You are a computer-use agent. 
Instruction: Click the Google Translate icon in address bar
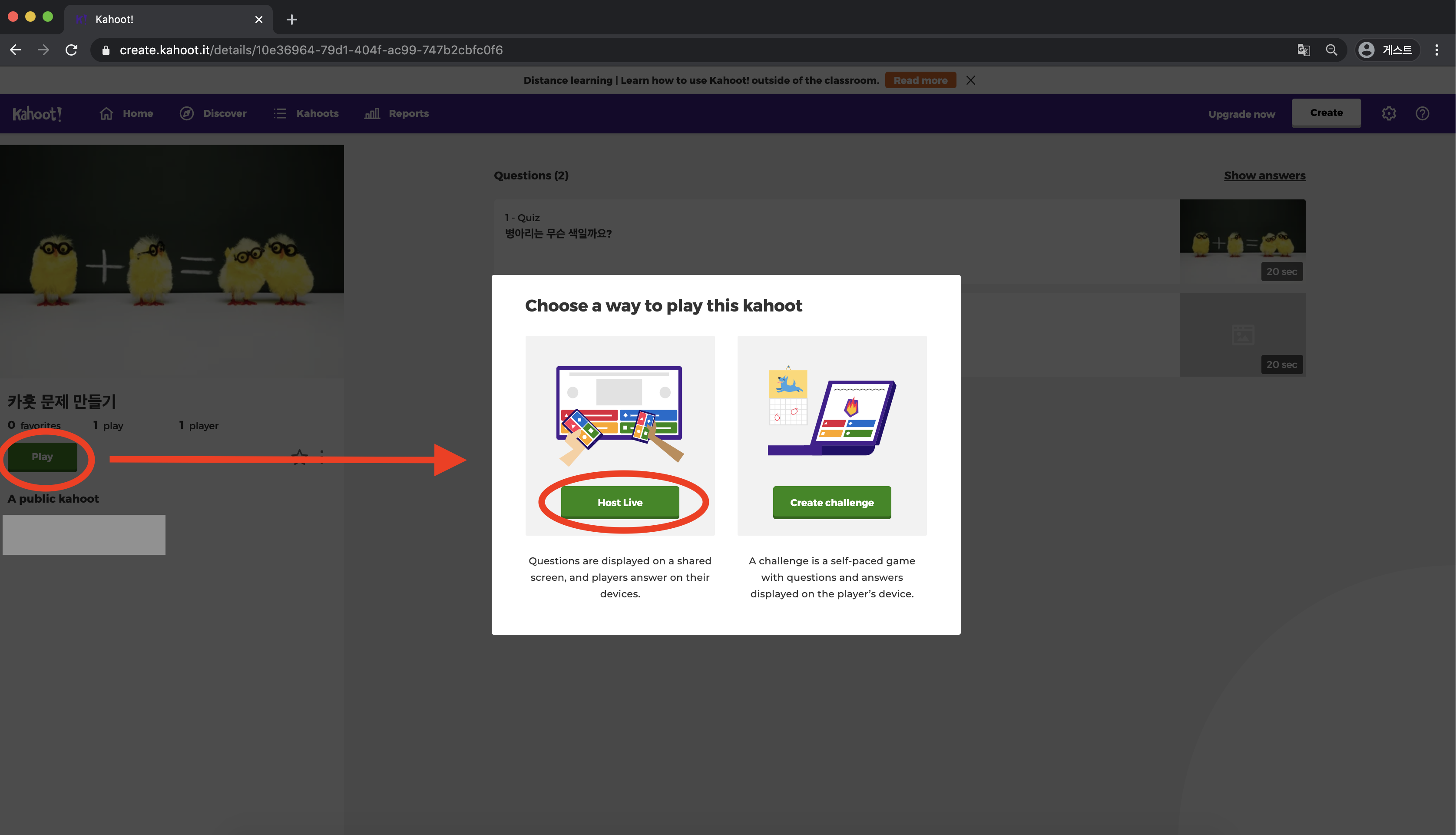1303,50
